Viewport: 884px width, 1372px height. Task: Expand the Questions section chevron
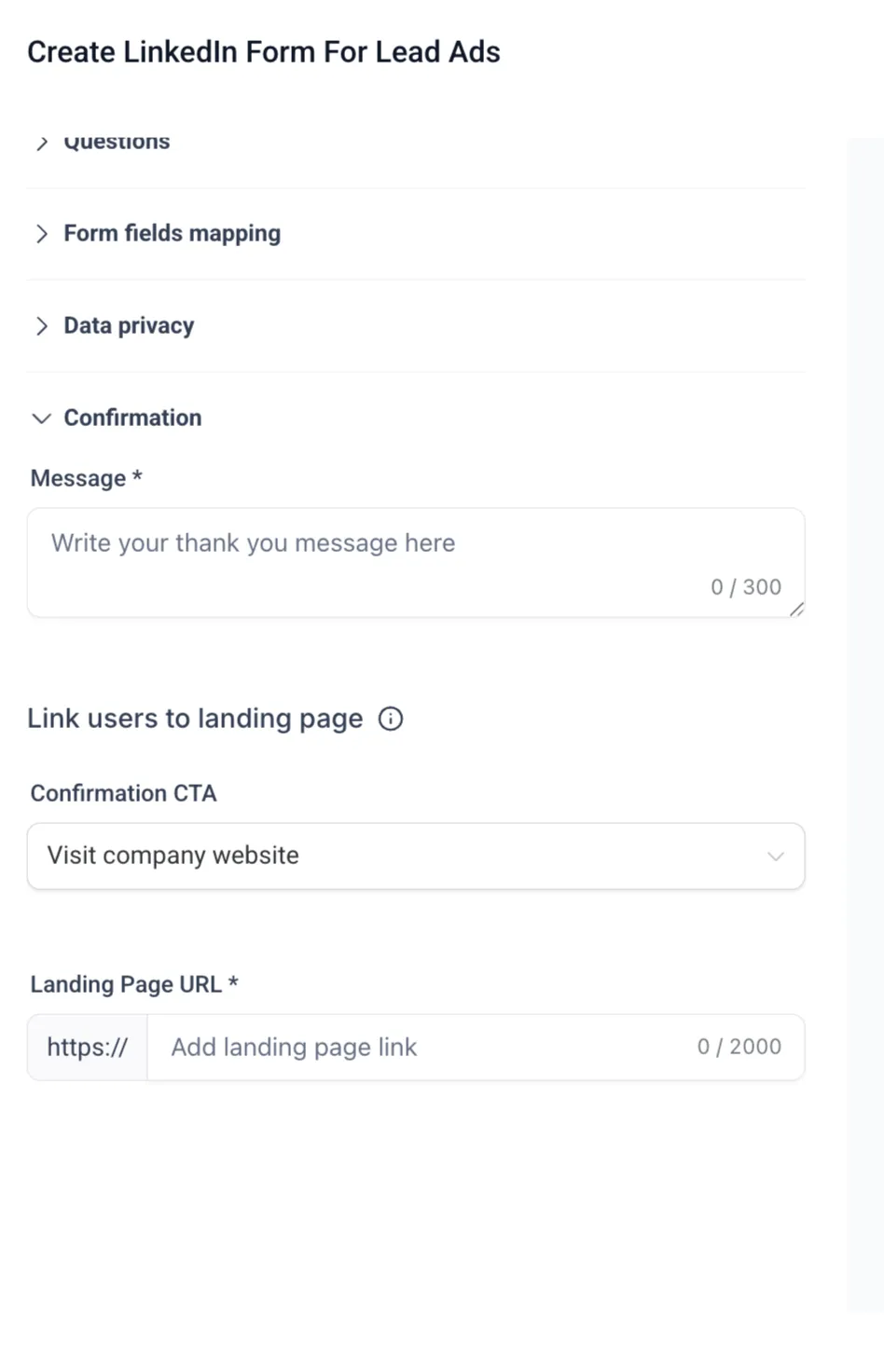[x=42, y=143]
